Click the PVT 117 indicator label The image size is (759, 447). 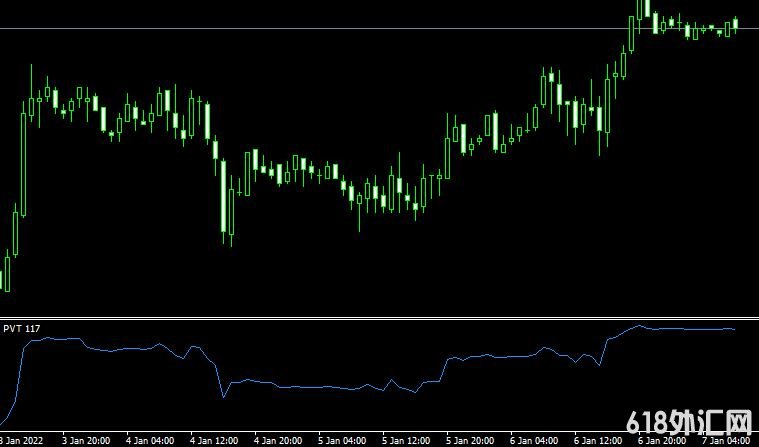21,329
